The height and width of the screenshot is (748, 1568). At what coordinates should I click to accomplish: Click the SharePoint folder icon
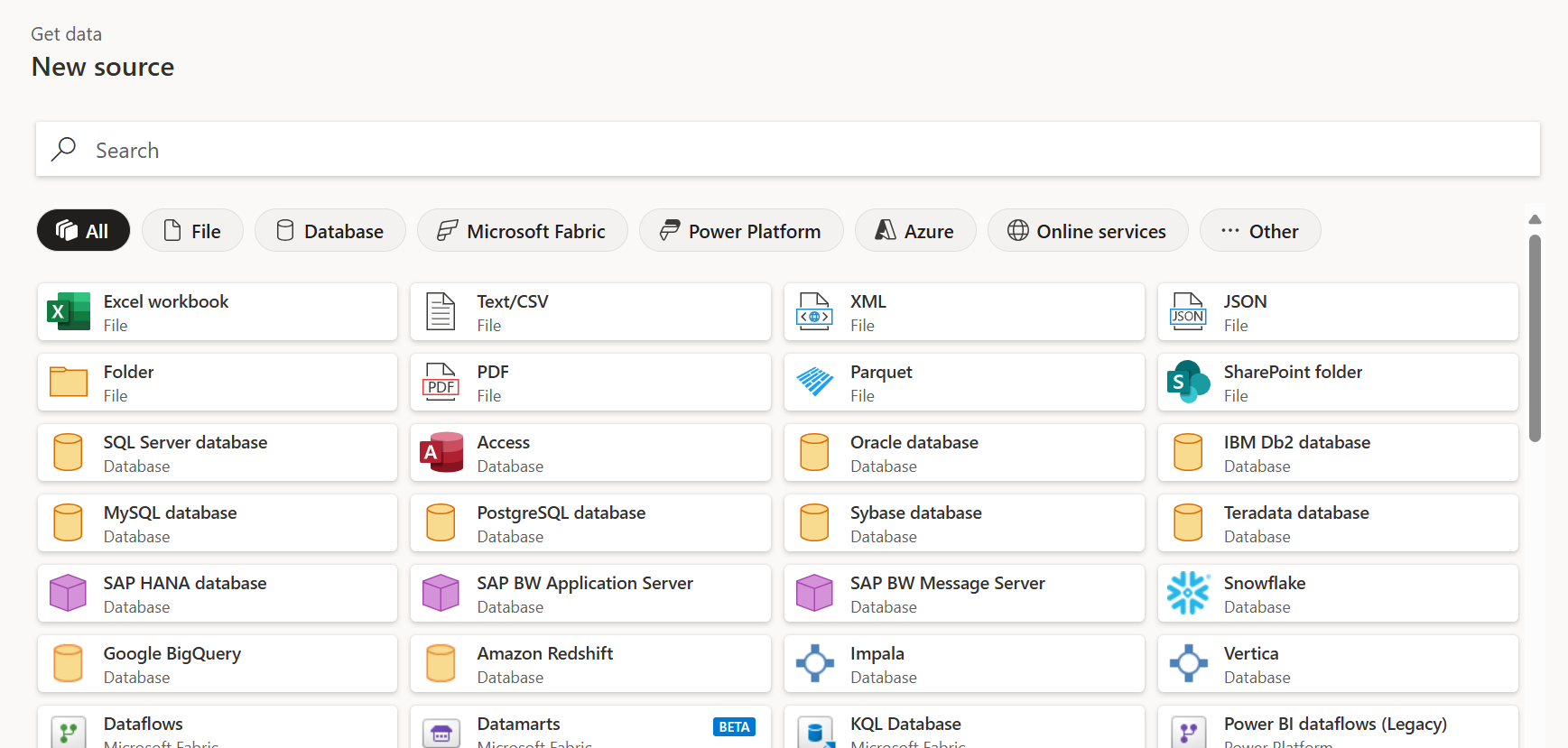[1187, 383]
